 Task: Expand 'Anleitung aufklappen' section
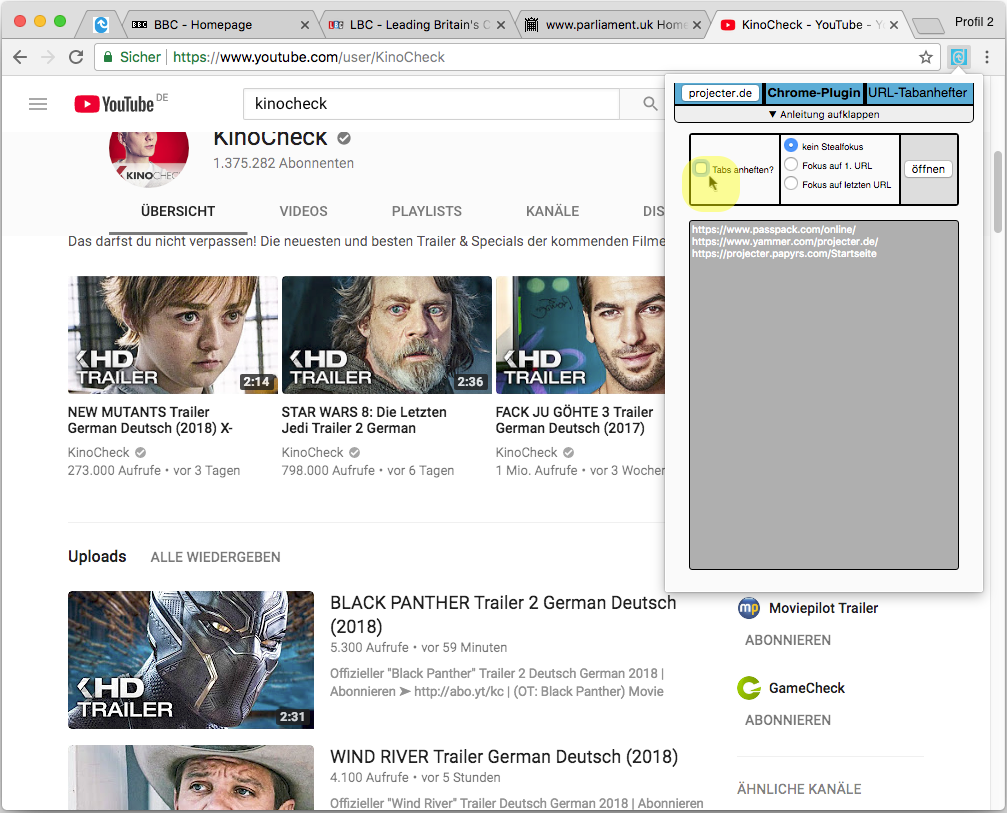823,114
